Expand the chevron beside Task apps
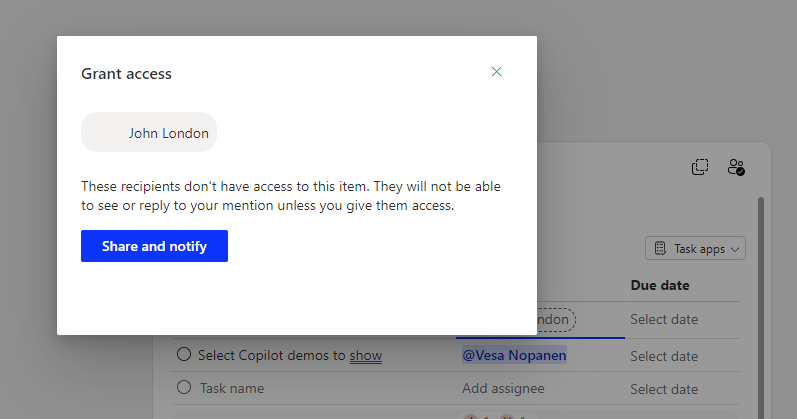797x419 pixels. (x=736, y=249)
